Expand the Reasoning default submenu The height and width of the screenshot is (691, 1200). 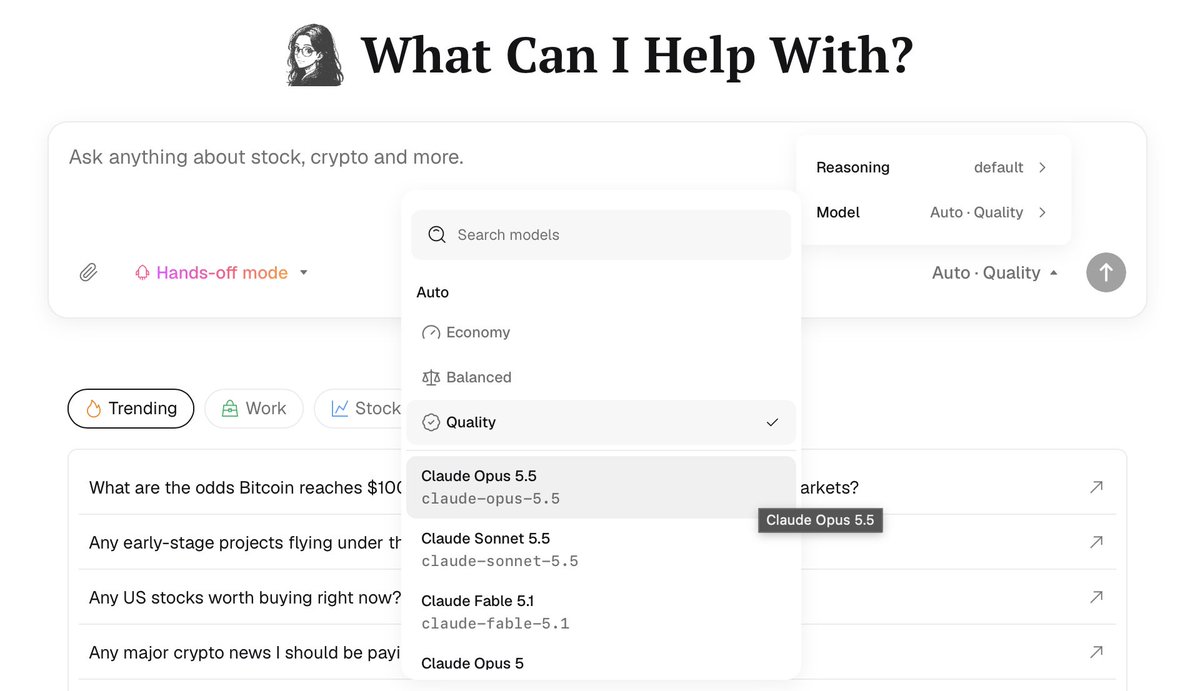click(932, 168)
